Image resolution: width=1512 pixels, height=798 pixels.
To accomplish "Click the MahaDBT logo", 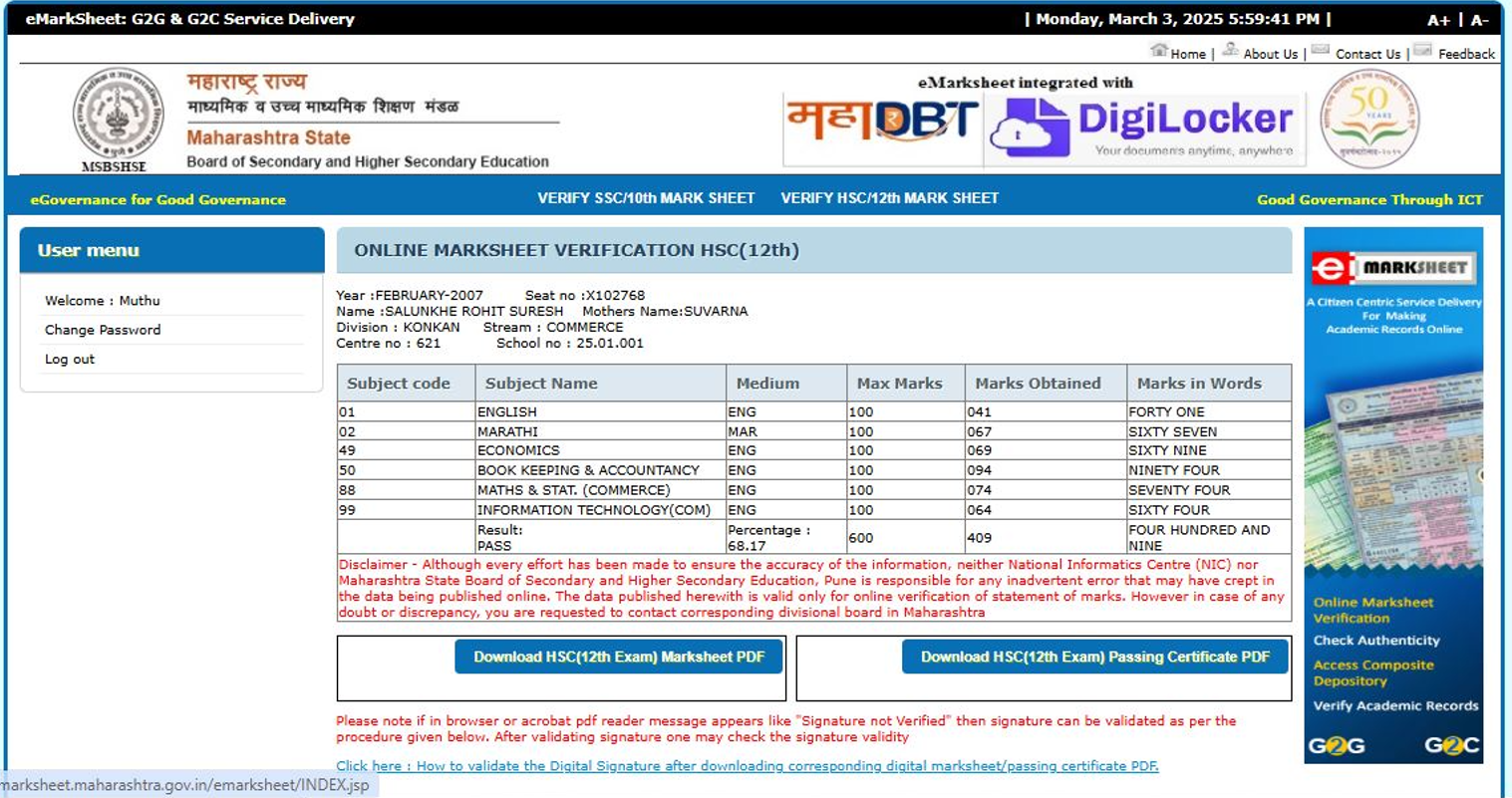I will 882,122.
